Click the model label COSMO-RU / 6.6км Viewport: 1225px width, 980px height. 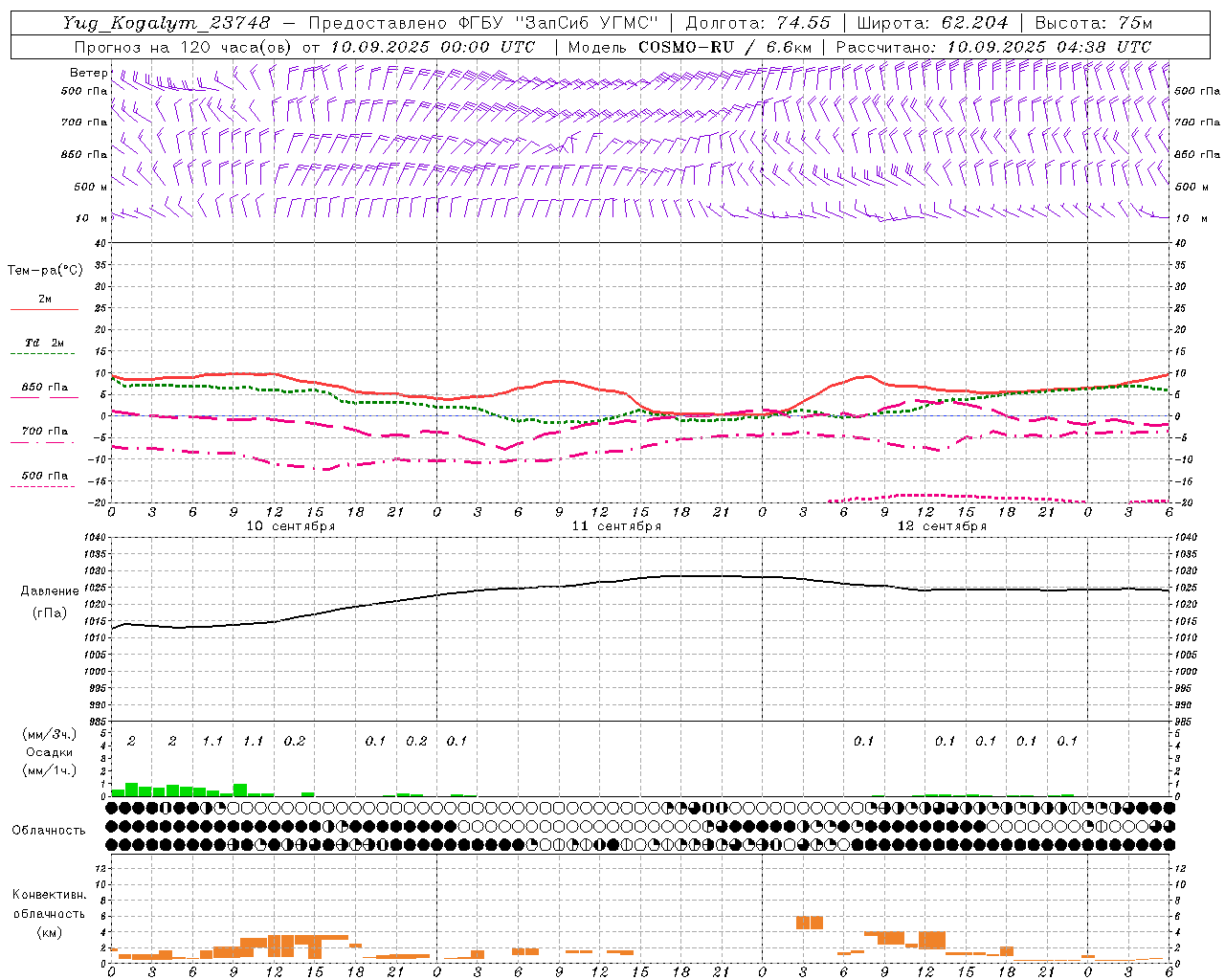(x=725, y=47)
